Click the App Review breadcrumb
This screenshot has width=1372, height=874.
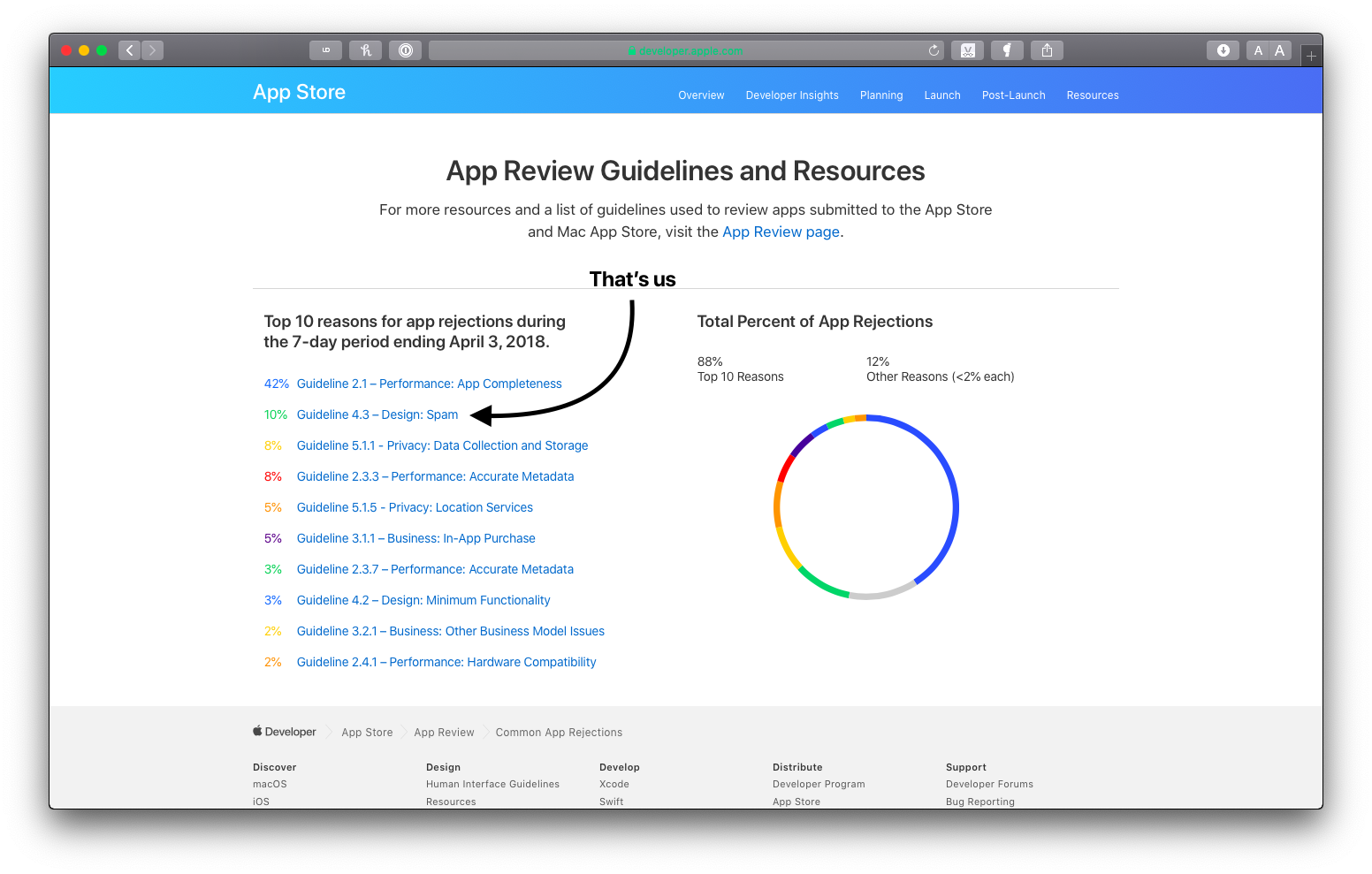click(444, 733)
